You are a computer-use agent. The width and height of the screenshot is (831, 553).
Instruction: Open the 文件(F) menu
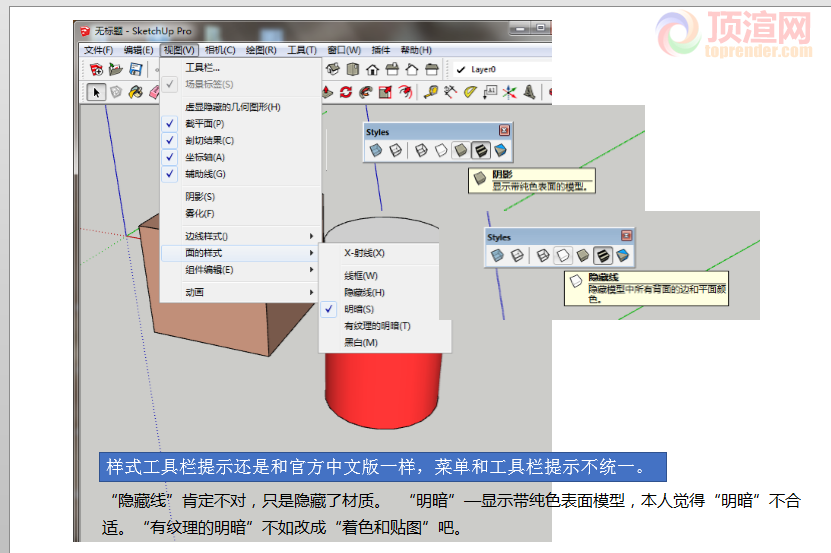(99, 50)
